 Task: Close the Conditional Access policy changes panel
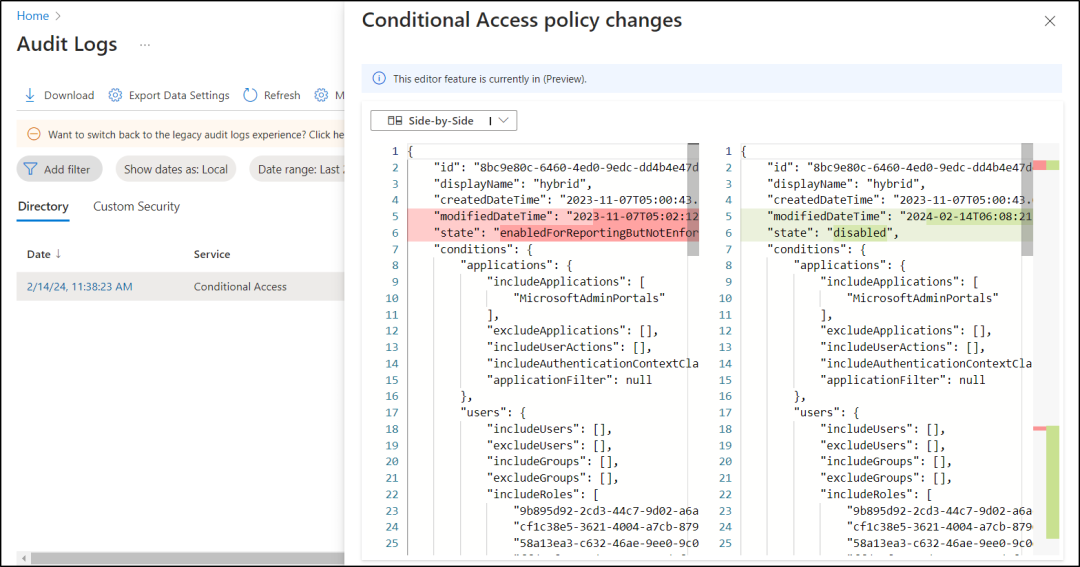click(x=1050, y=21)
